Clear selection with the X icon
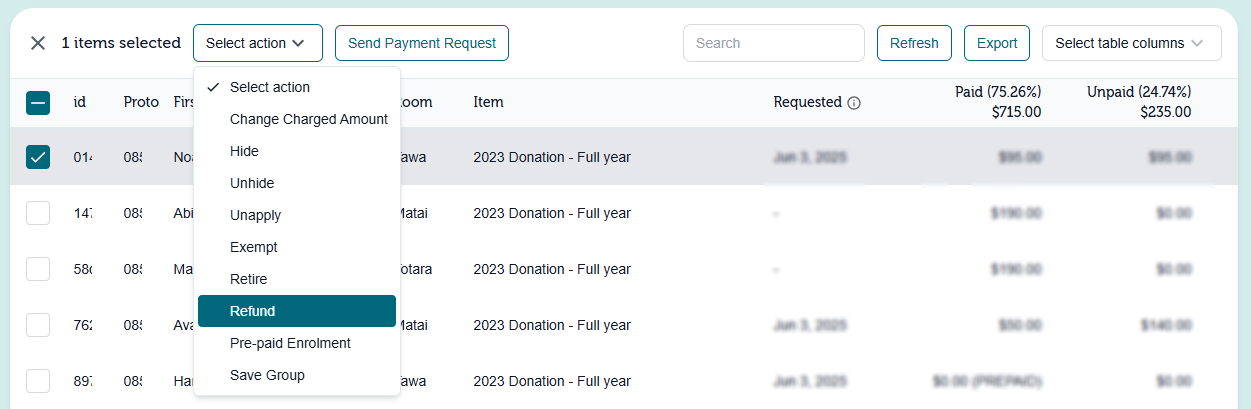Viewport: 1251px width, 409px height. (38, 43)
